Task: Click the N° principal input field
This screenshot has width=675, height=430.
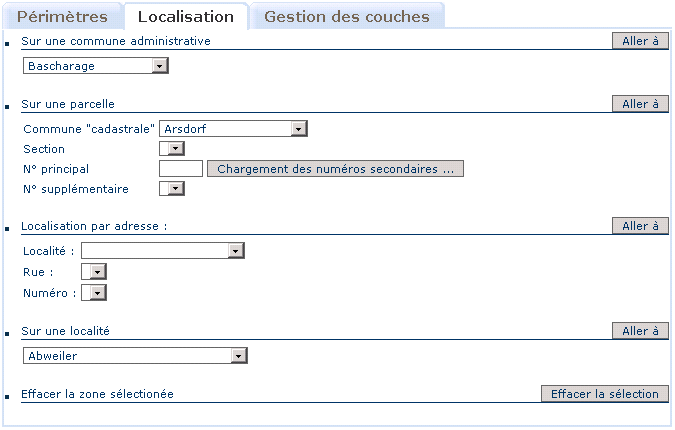Action: [181, 169]
